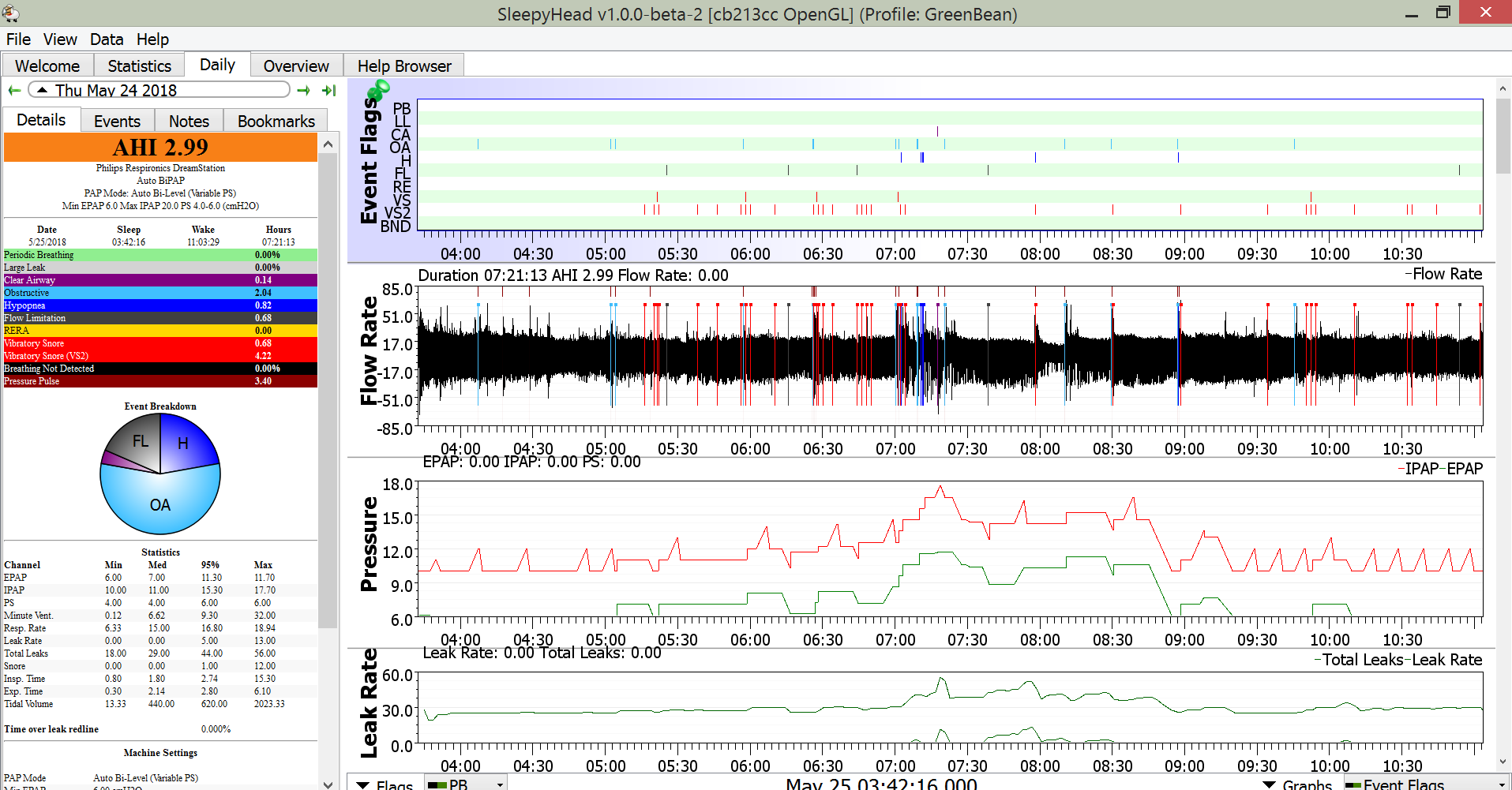1512x790 pixels.
Task: Open the Notes sub-tab
Action: pyautogui.click(x=189, y=121)
